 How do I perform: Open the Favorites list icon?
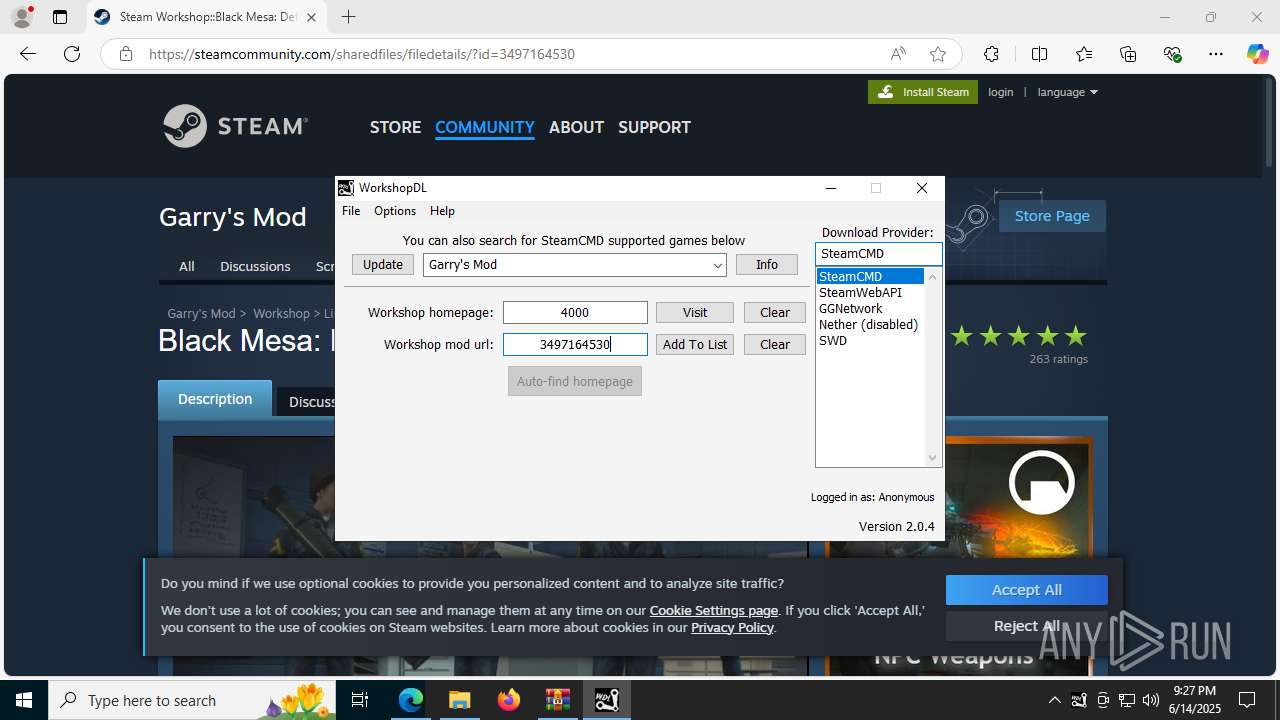click(x=1084, y=54)
